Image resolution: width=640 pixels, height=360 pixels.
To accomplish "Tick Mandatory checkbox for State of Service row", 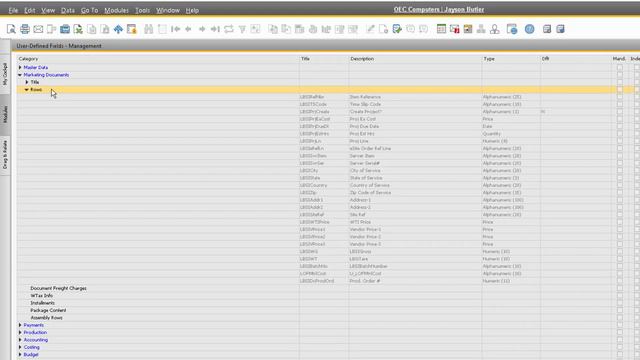I will [620, 178].
